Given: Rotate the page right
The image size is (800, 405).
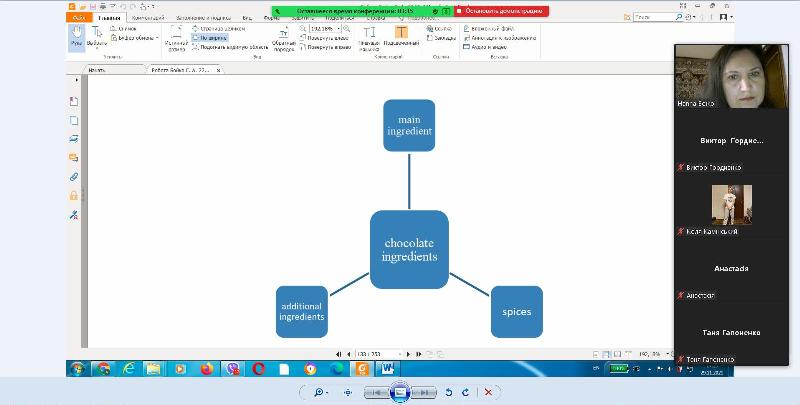Looking at the screenshot, I should pyautogui.click(x=326, y=47).
